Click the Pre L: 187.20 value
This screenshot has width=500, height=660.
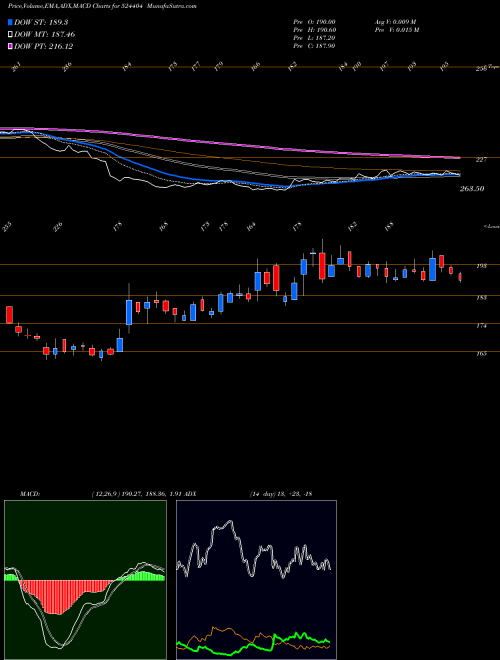(314, 38)
